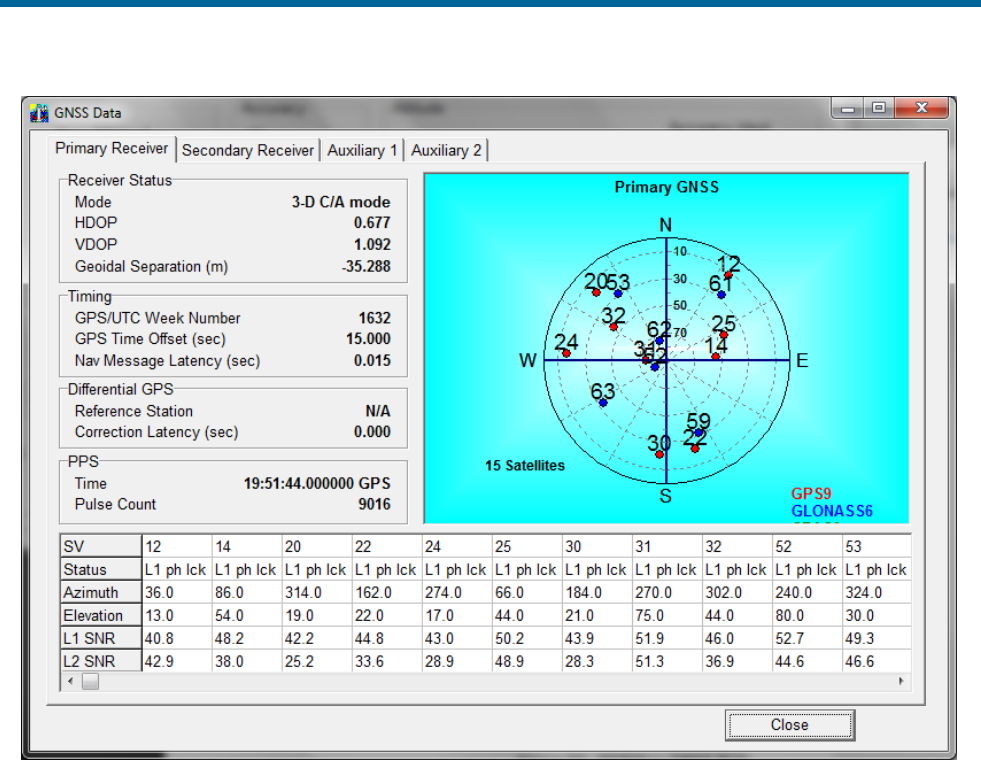
Task: Select satellite 14 red dot on plot
Action: coord(715,356)
